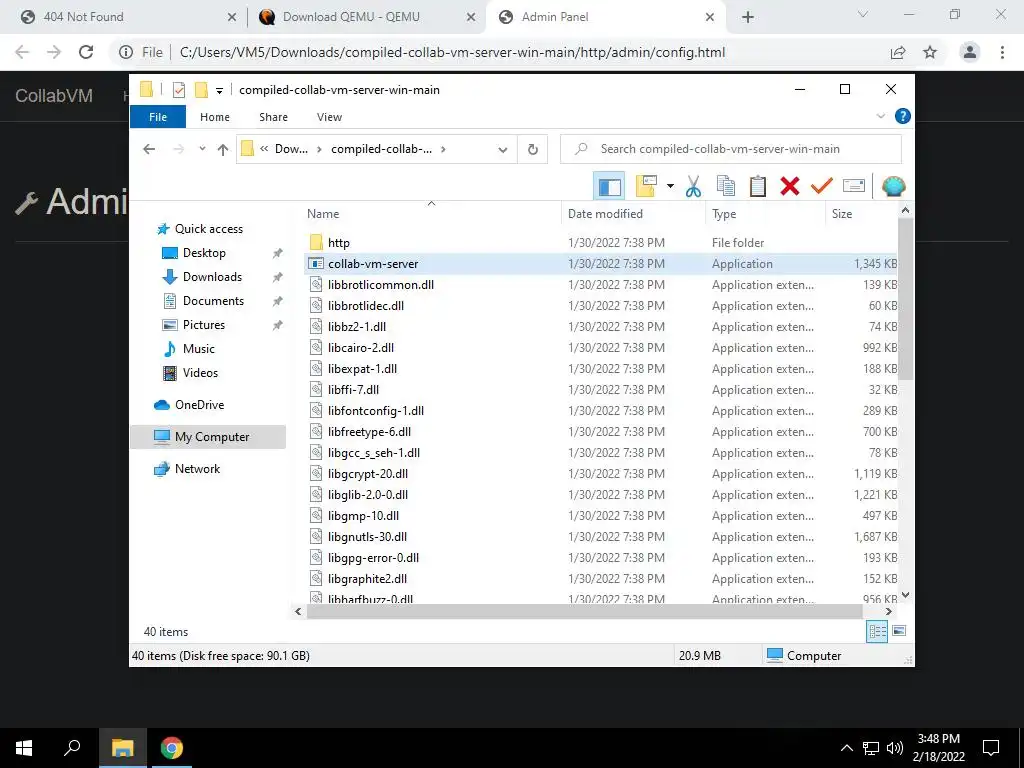Open the blue Help question mark
Image resolution: width=1024 pixels, height=768 pixels.
coord(903,116)
